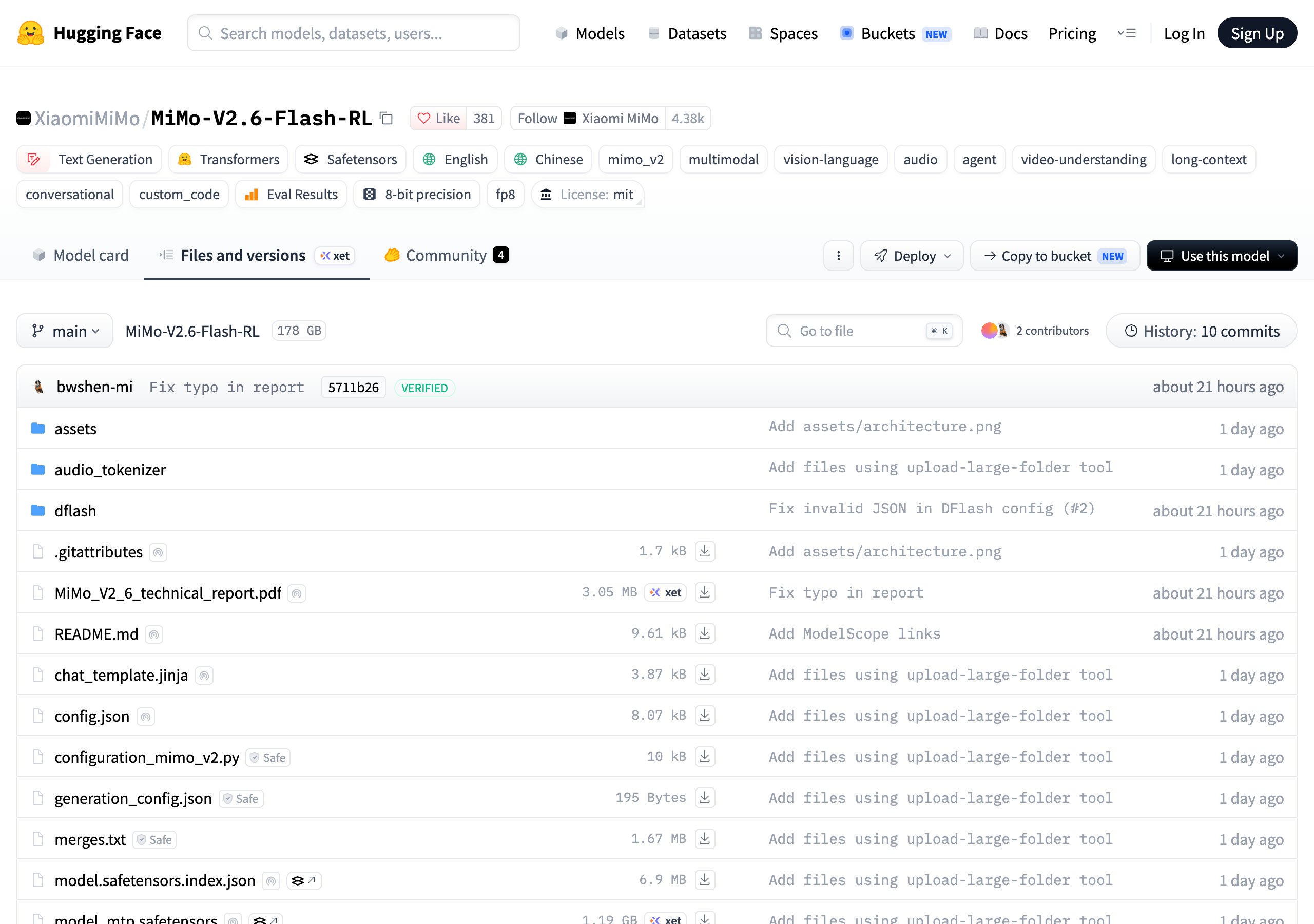
Task: Expand the License: mit tag details
Action: tap(588, 195)
